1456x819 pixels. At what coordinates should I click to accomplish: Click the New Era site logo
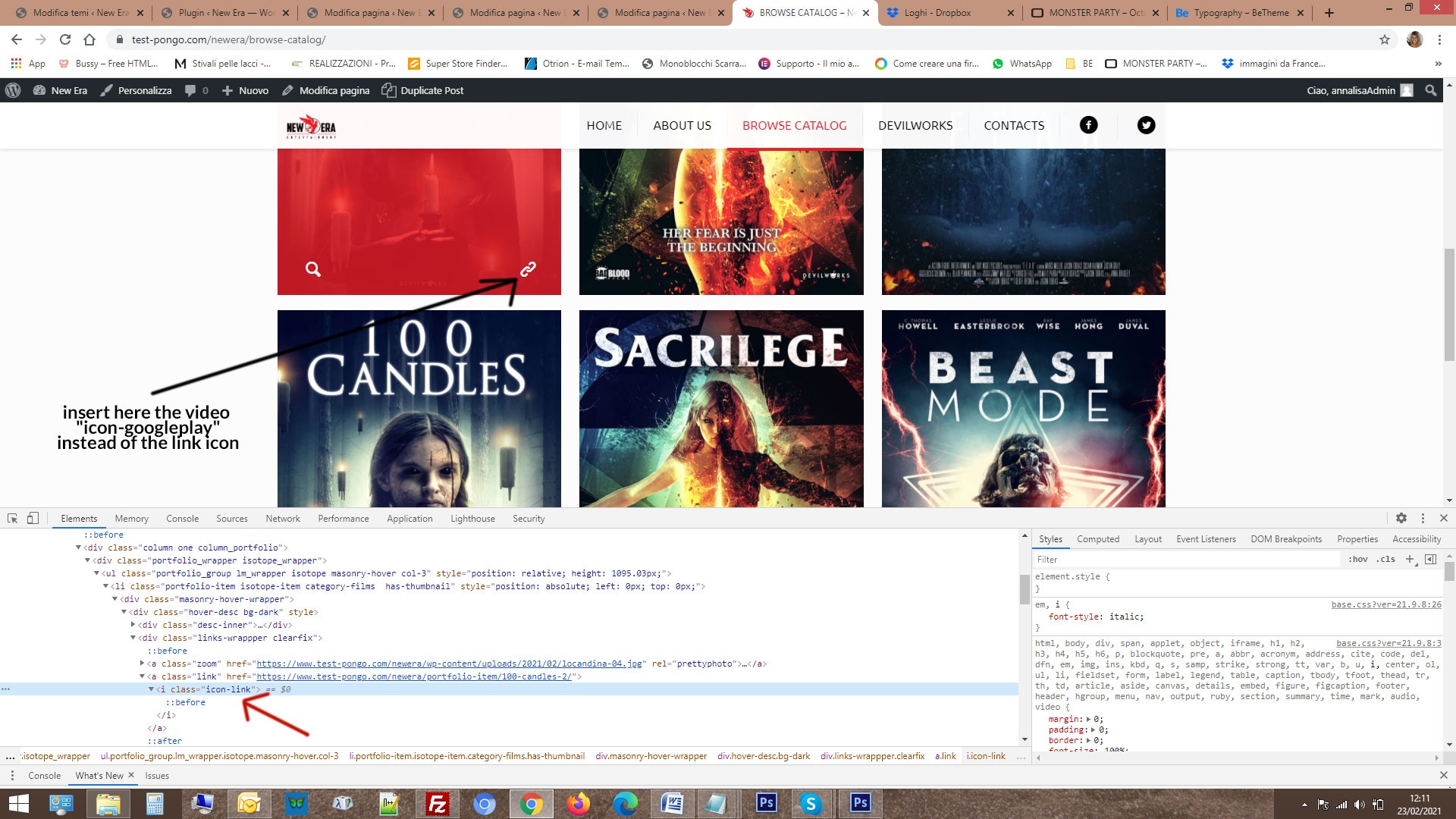[311, 126]
